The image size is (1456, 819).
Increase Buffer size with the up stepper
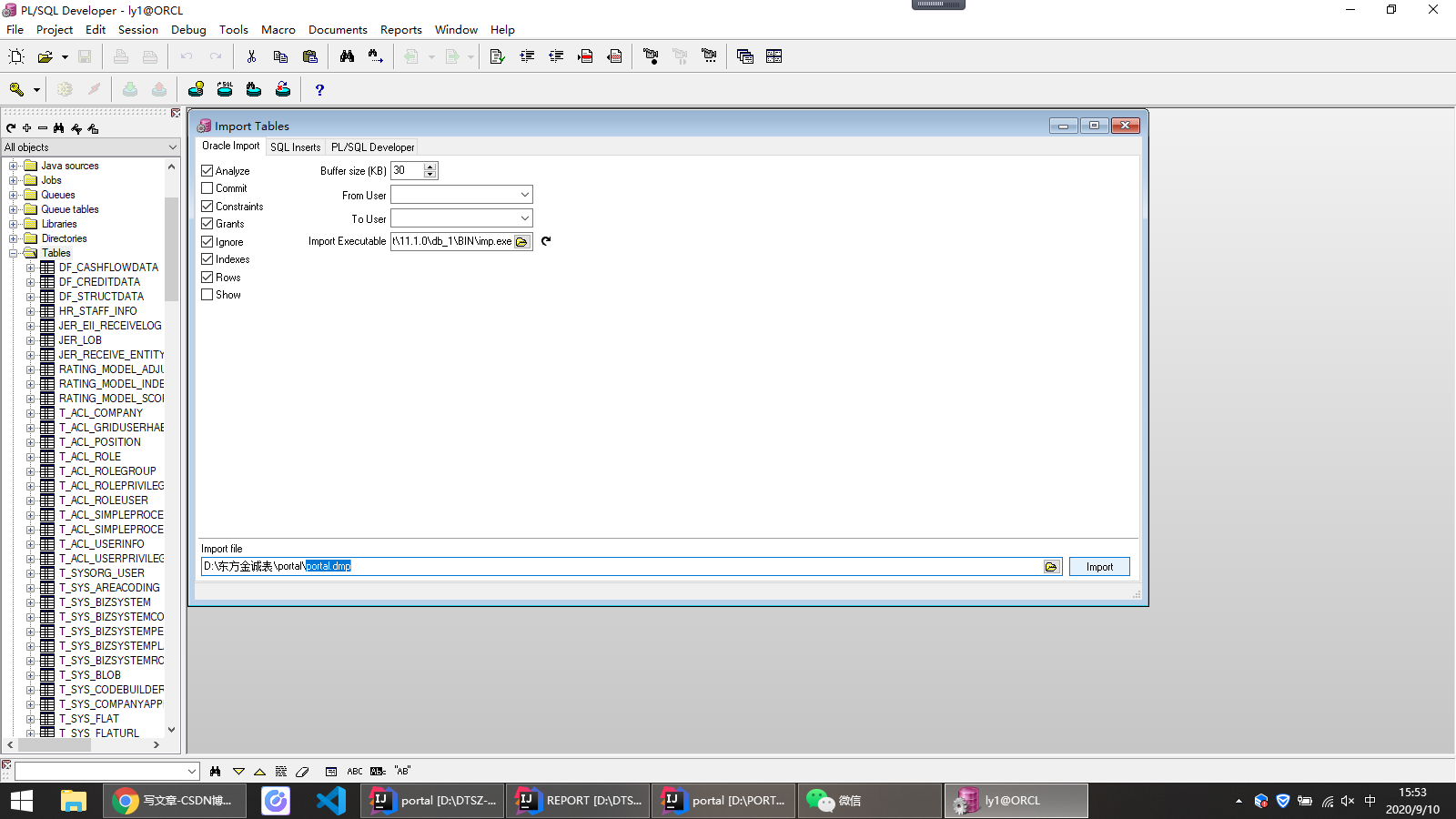pos(429,167)
